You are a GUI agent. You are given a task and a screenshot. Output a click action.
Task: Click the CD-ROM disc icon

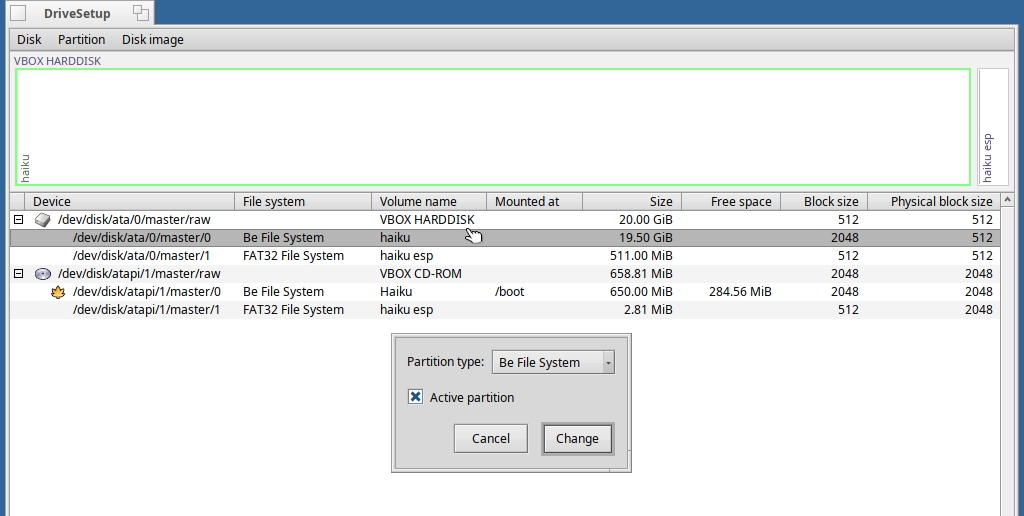pyautogui.click(x=42, y=274)
